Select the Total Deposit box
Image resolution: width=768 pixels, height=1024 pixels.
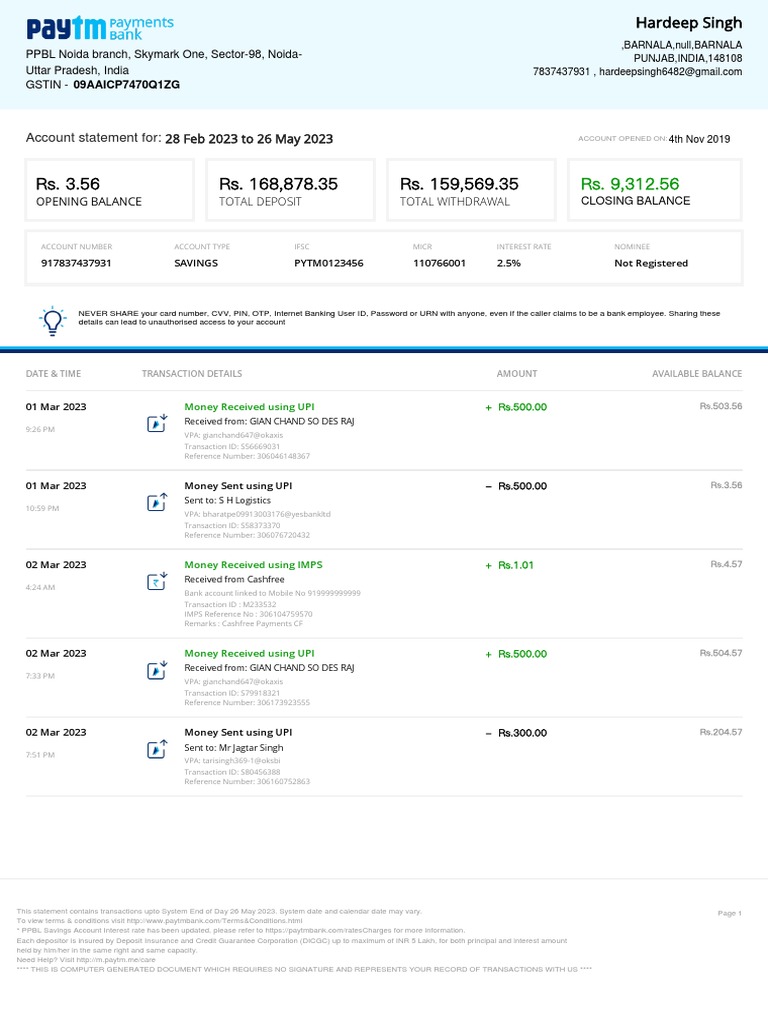[292, 190]
